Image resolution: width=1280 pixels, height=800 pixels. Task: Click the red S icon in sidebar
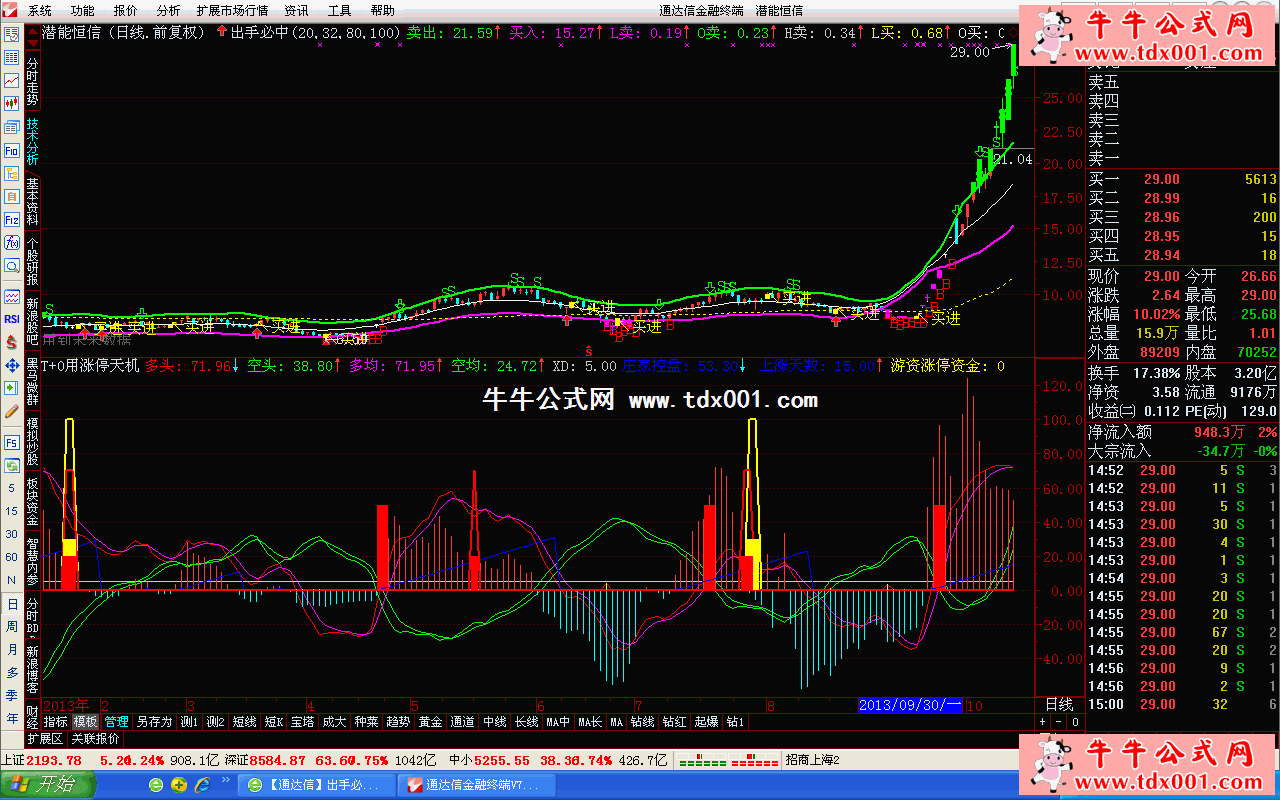12,342
